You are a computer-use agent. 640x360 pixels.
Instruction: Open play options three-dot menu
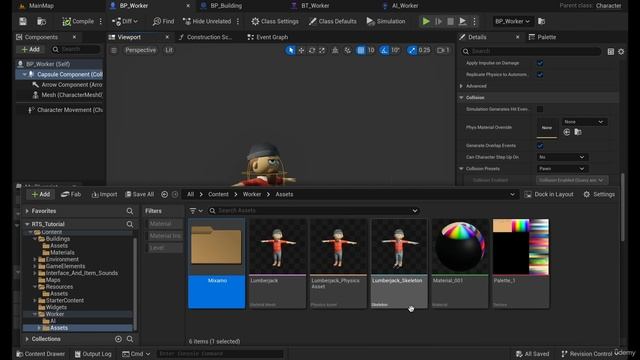tap(474, 21)
